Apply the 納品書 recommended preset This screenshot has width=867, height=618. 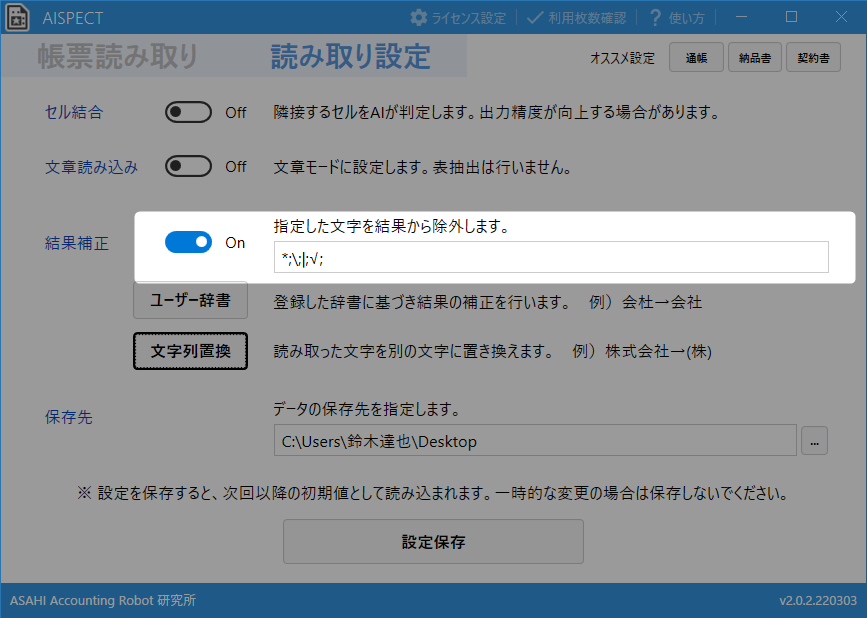point(755,58)
